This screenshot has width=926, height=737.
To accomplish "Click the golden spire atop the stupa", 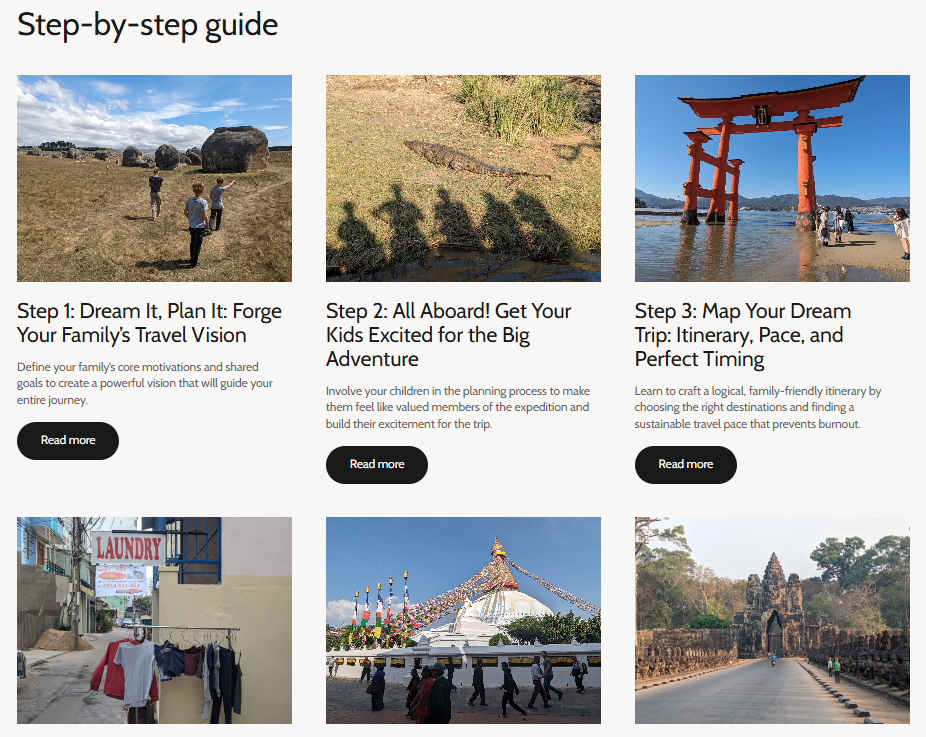I will (x=498, y=548).
